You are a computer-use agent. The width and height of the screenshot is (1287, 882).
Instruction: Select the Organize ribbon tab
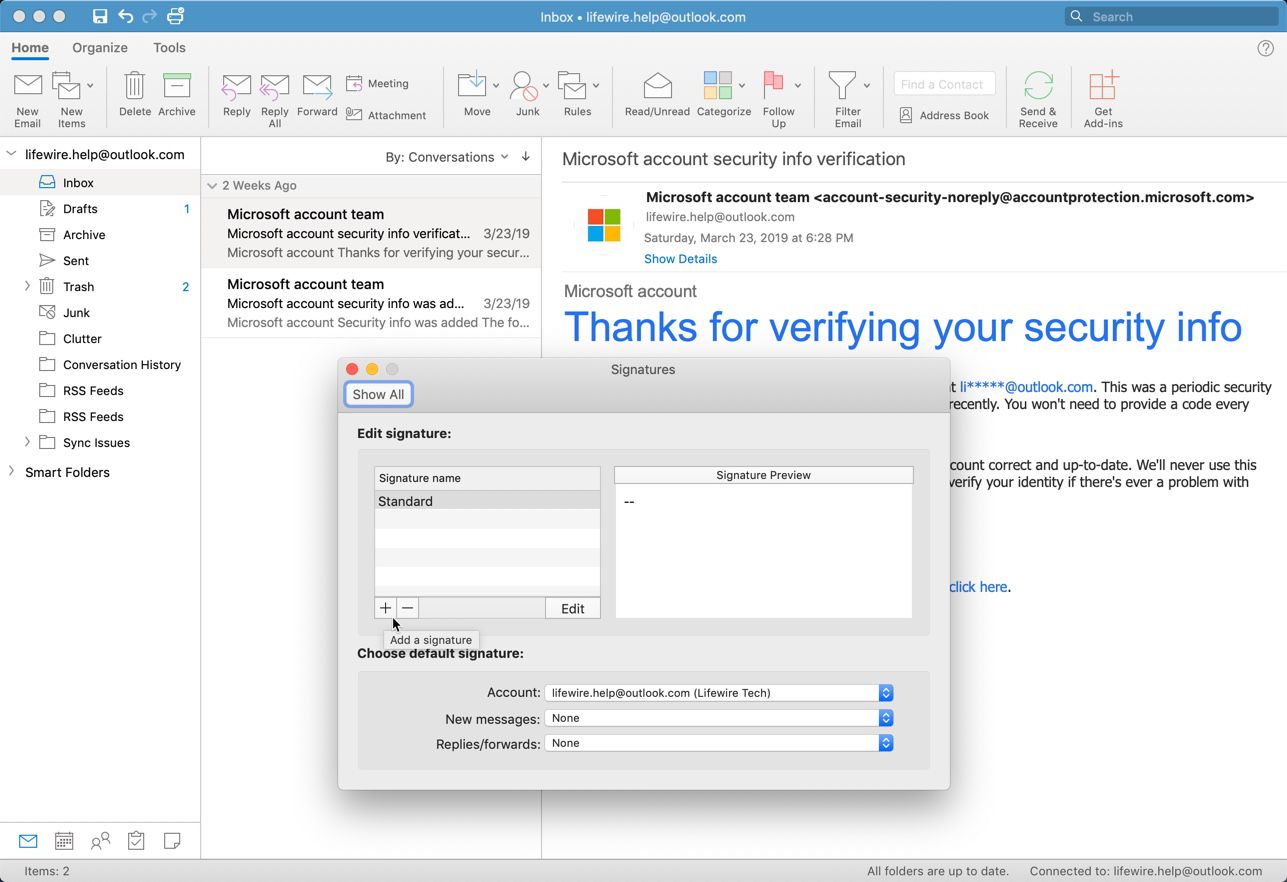pos(100,48)
